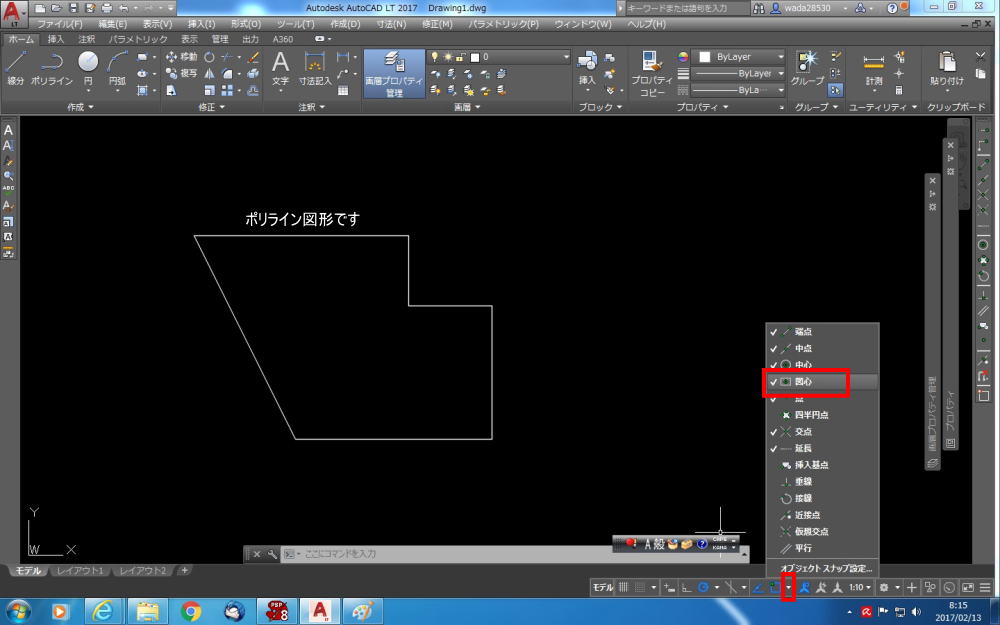Open the object snap dropdown arrow in status bar
Screen dimensions: 1000x625
(789, 587)
